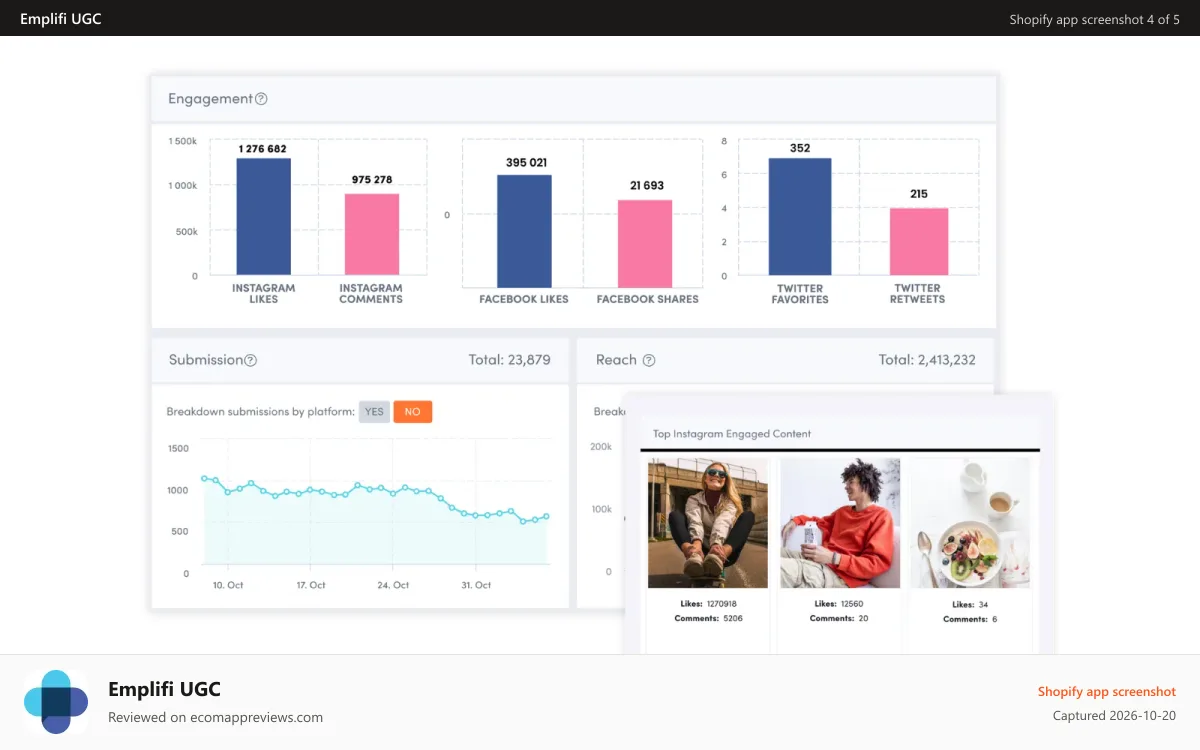Click the 'Likes: 34' caption
The image size is (1200, 750).
(x=970, y=604)
